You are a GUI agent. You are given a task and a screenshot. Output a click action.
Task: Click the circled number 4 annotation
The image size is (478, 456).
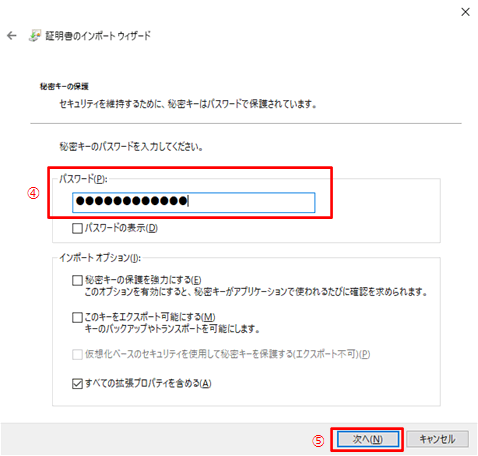tap(33, 193)
